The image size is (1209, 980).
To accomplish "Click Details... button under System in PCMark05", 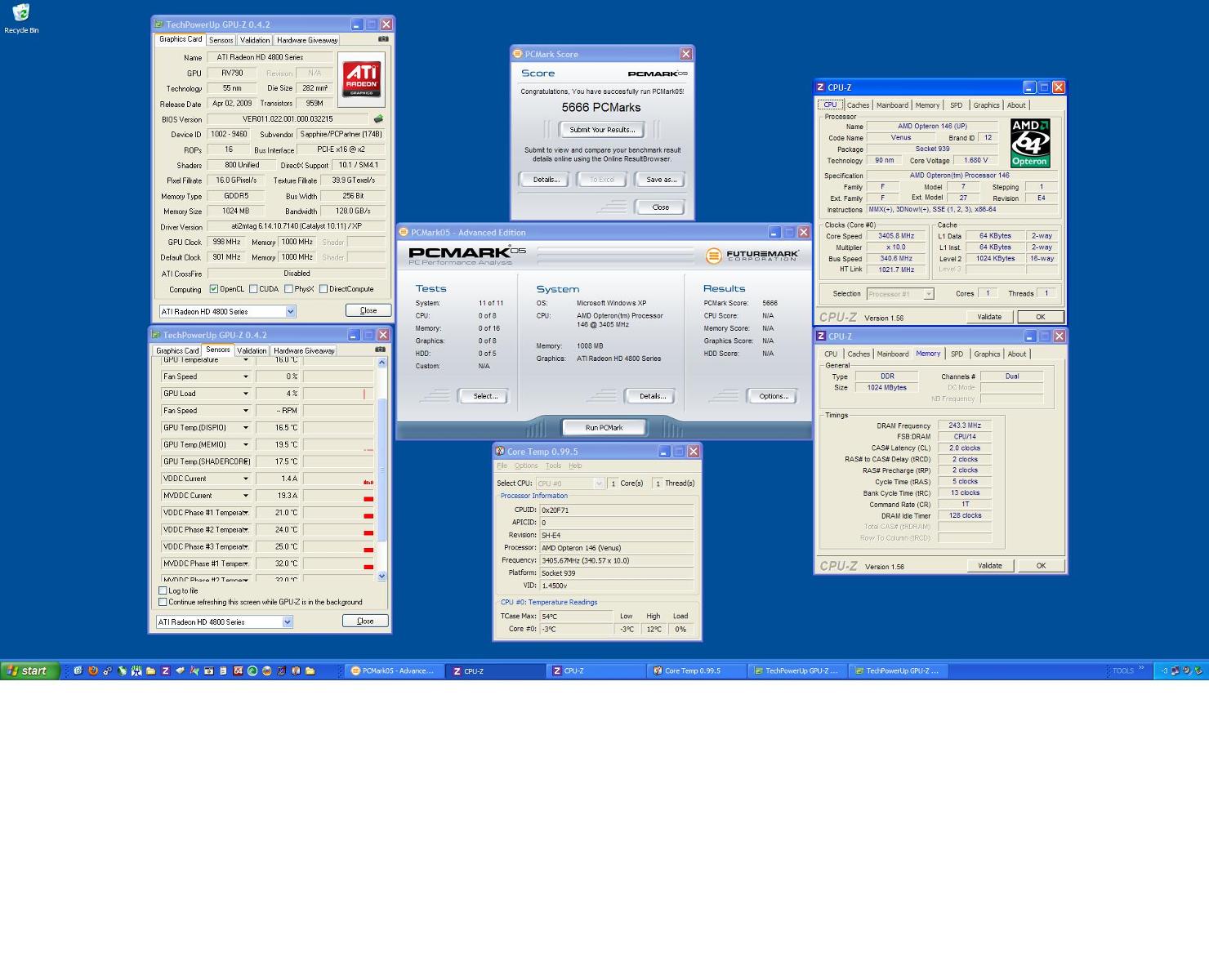I will (651, 396).
